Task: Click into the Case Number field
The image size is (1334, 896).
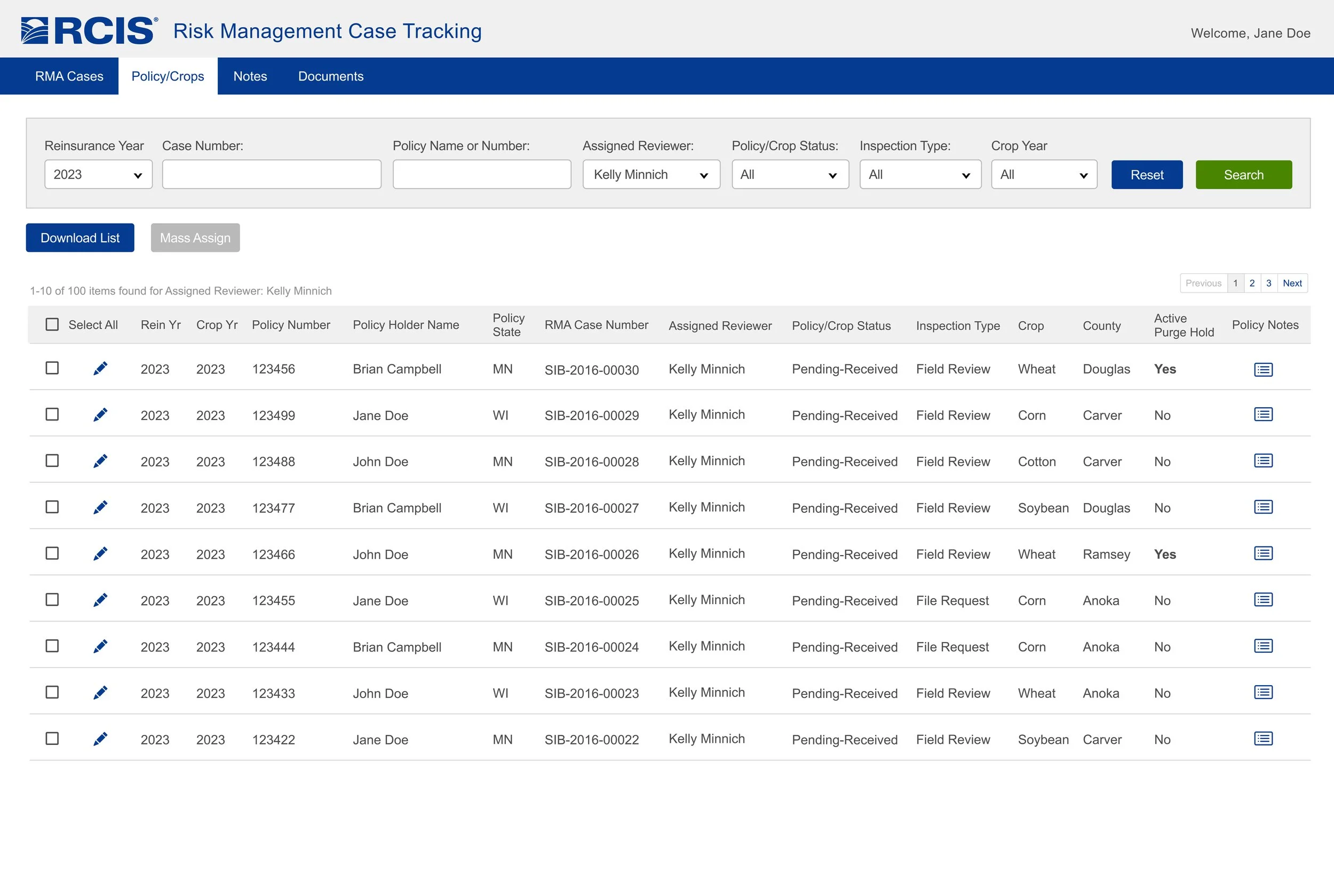Action: (272, 175)
